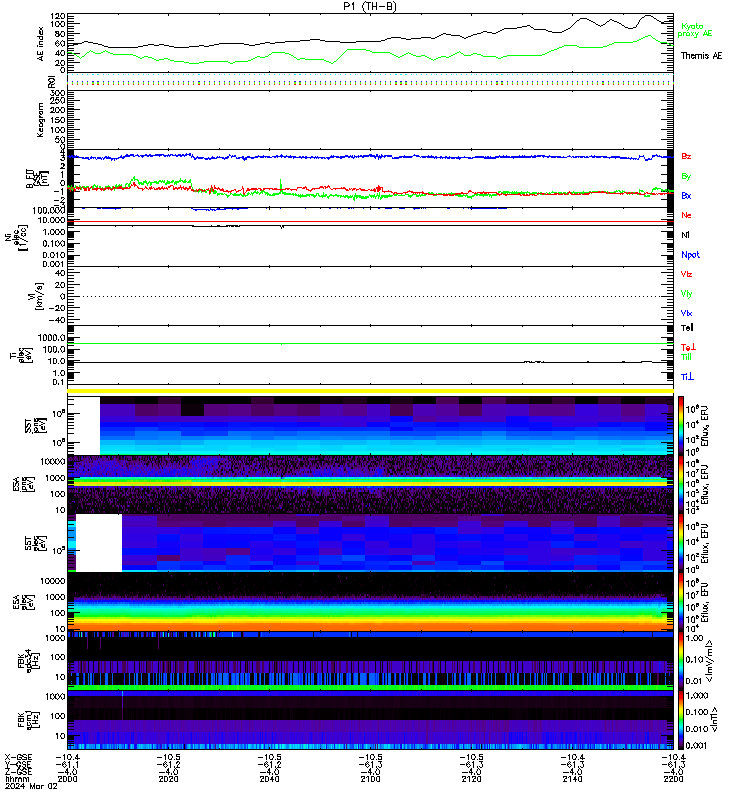Select the red Bz legend entry
750x800 pixels.
[x=686, y=157]
